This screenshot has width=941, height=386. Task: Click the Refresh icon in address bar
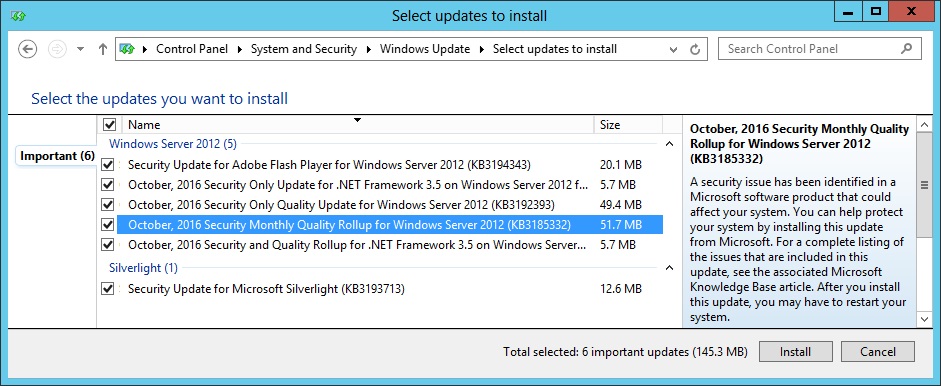tap(695, 49)
